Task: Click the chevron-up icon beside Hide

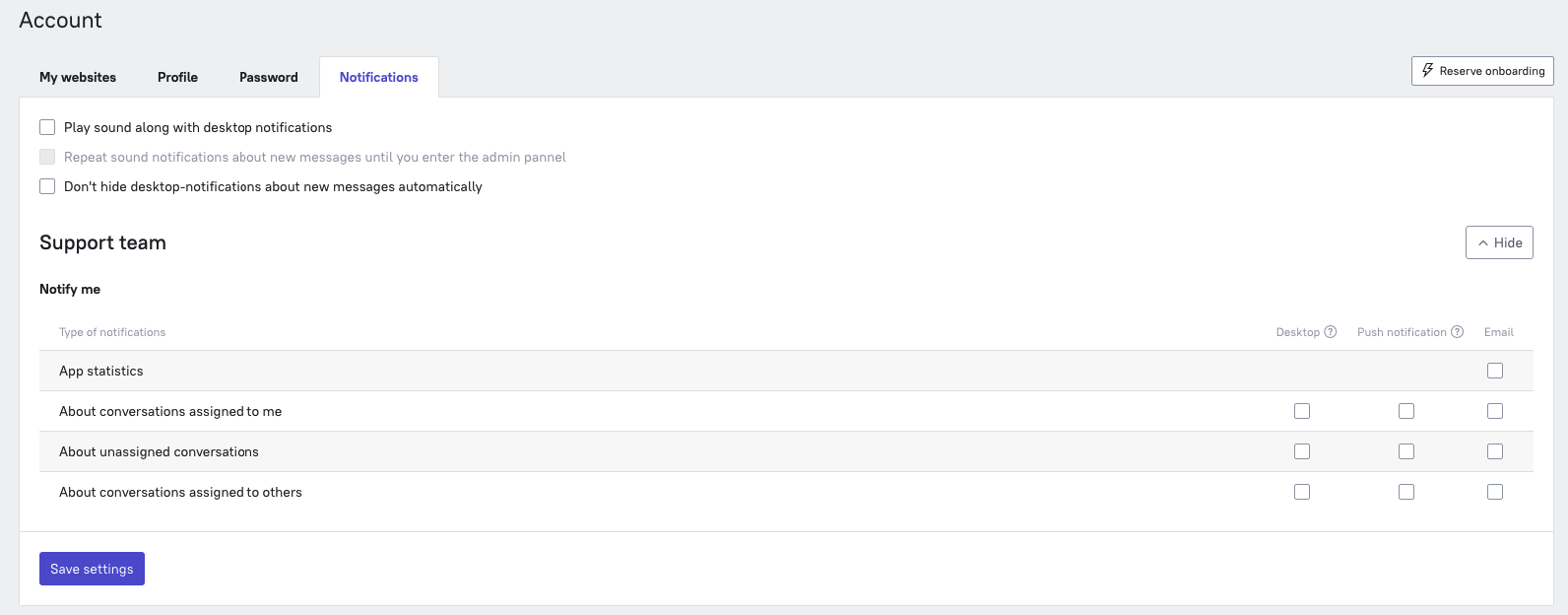Action: point(1483,242)
